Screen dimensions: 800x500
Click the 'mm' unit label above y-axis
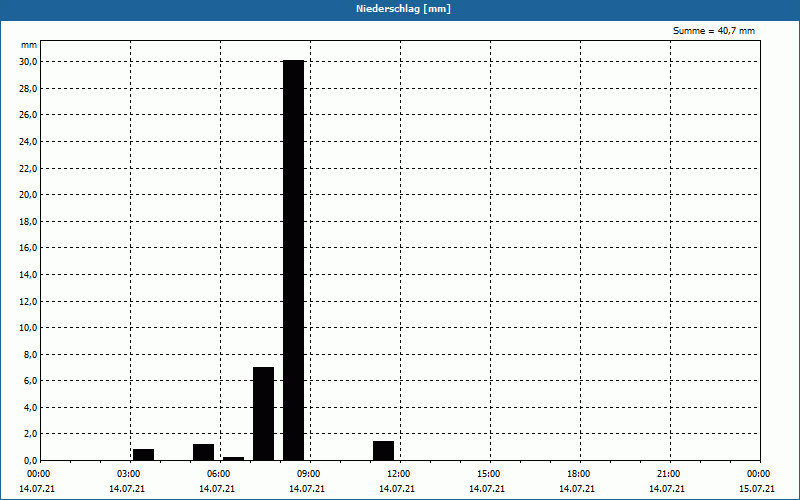[x=29, y=45]
